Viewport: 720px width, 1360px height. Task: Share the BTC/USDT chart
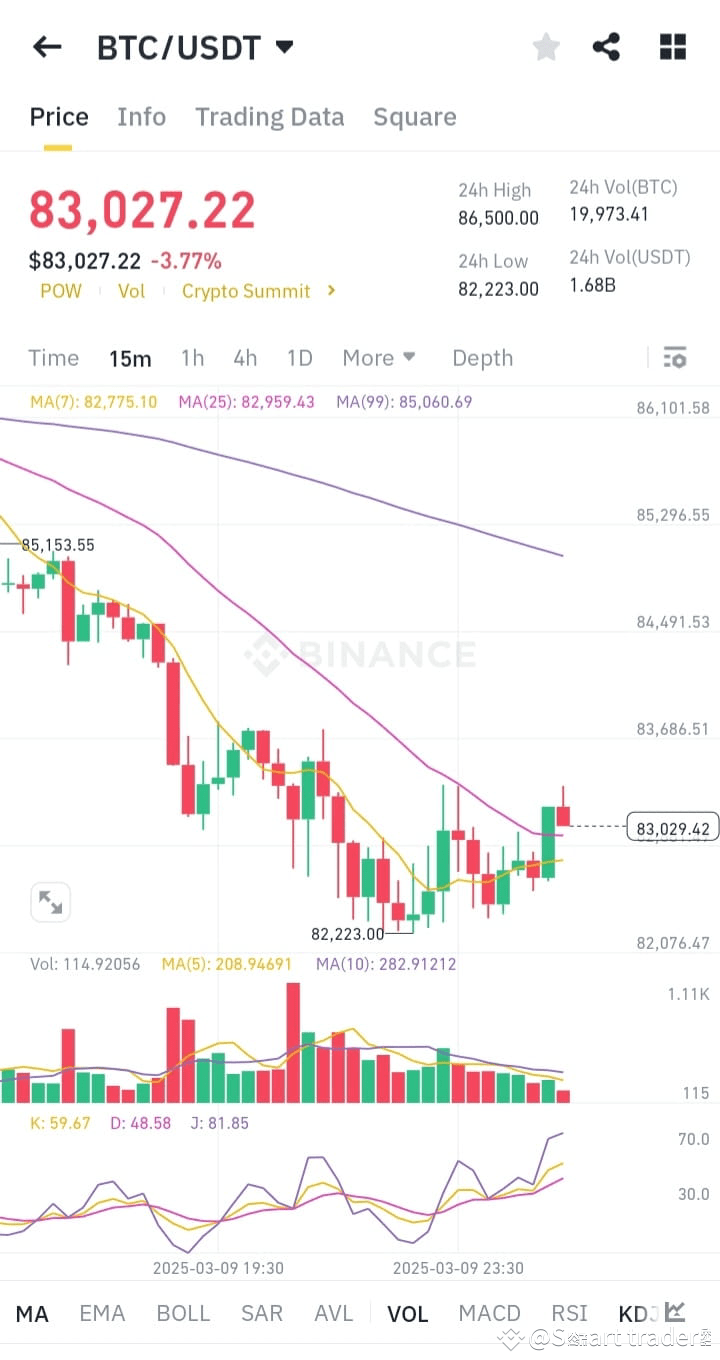607,46
